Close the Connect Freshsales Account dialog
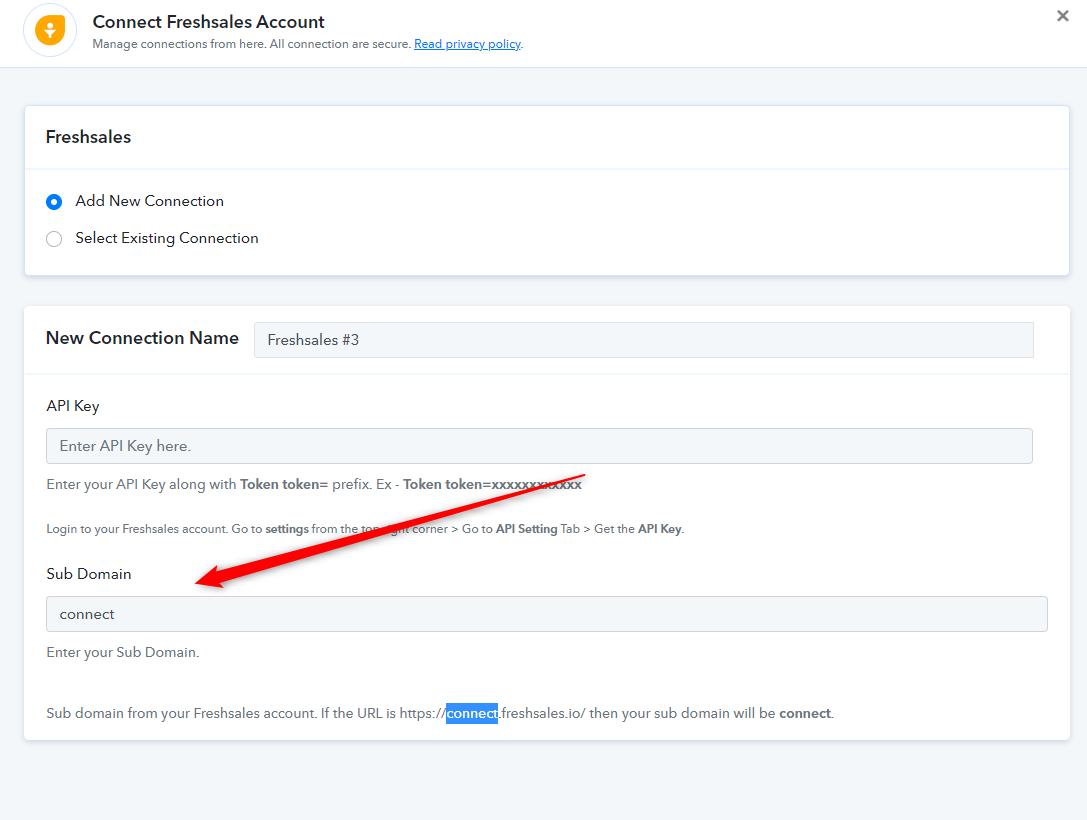1087x820 pixels. coord(1062,16)
